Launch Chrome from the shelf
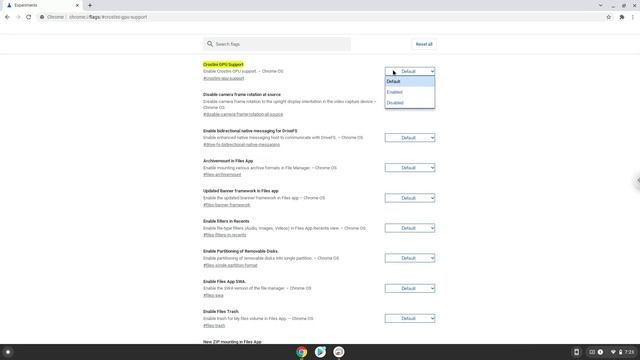Viewport: 640px width, 360px height. (302, 352)
